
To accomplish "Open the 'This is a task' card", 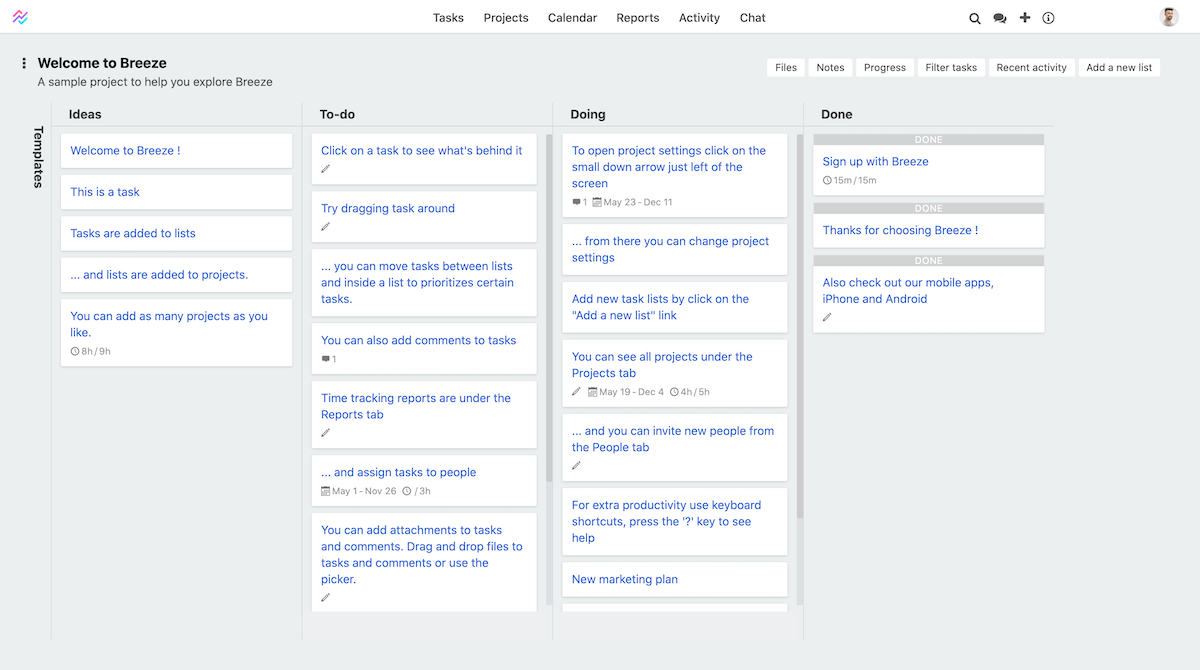I will pos(176,192).
